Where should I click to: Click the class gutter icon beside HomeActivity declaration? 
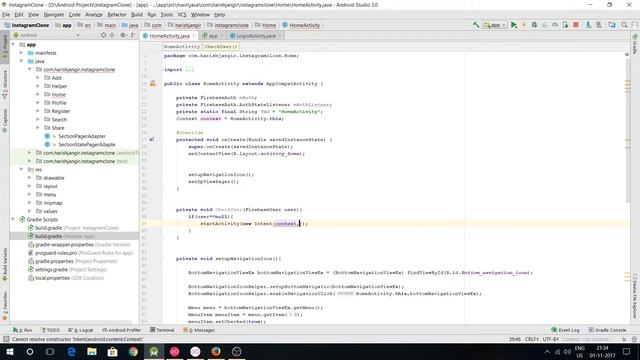(x=152, y=83)
